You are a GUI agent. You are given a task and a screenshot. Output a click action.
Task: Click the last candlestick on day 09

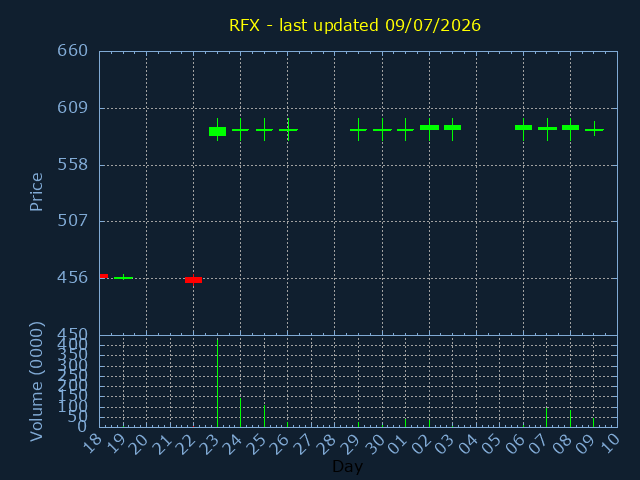pos(594,129)
